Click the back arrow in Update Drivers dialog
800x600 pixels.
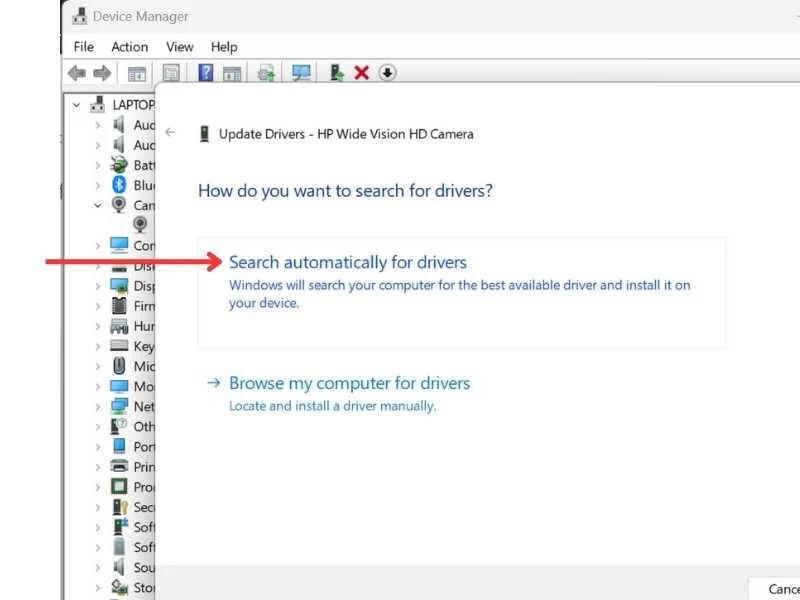coord(170,133)
